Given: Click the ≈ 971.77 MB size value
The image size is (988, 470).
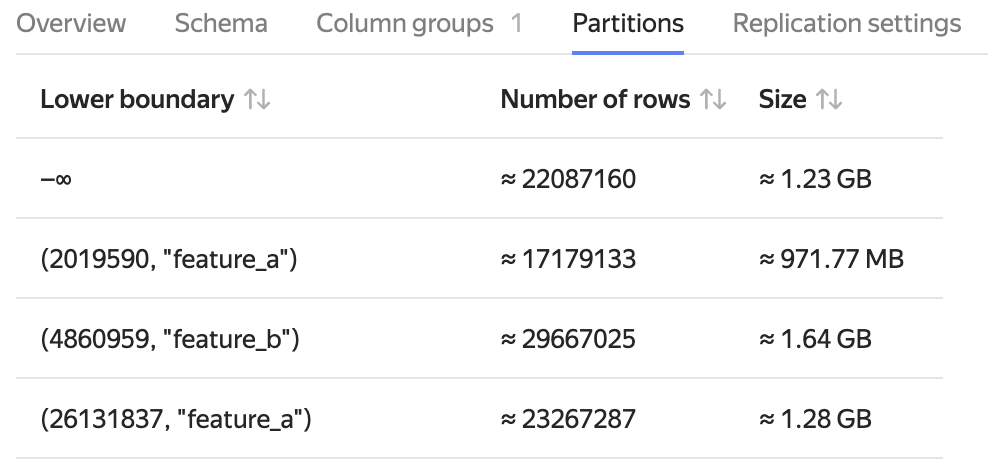Looking at the screenshot, I should pos(831,260).
